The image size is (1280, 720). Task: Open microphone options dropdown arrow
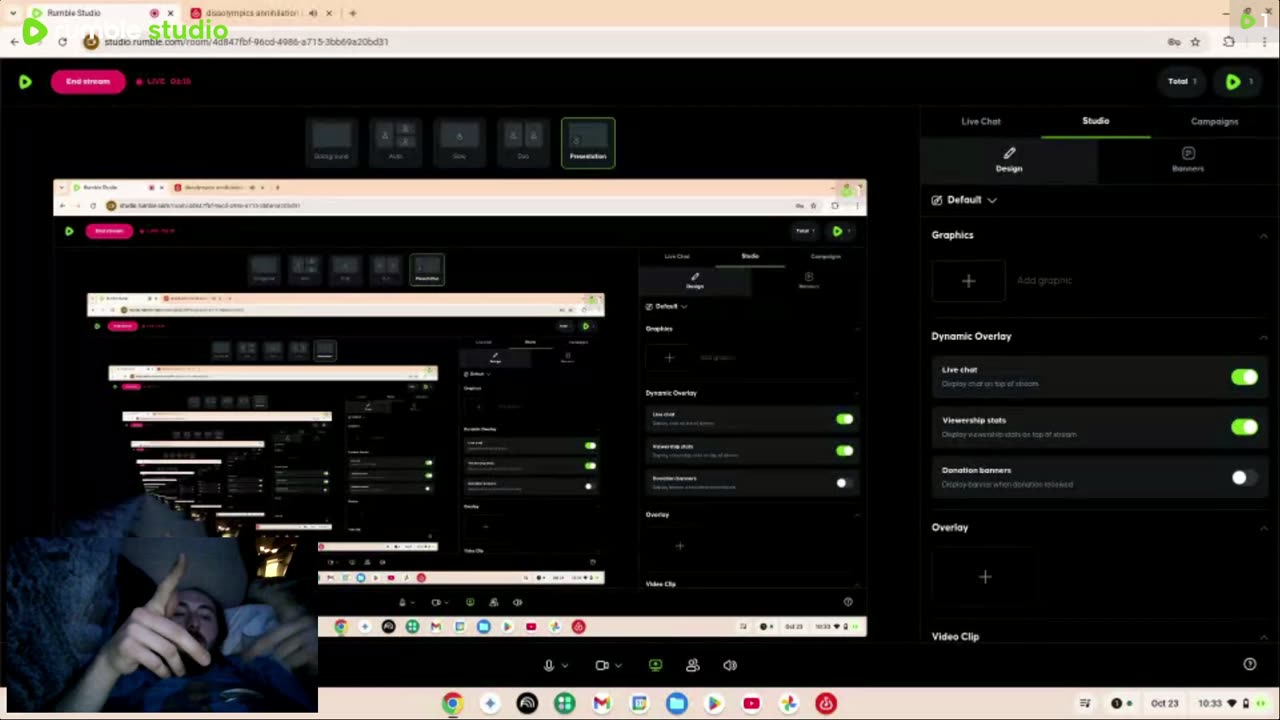coord(565,666)
